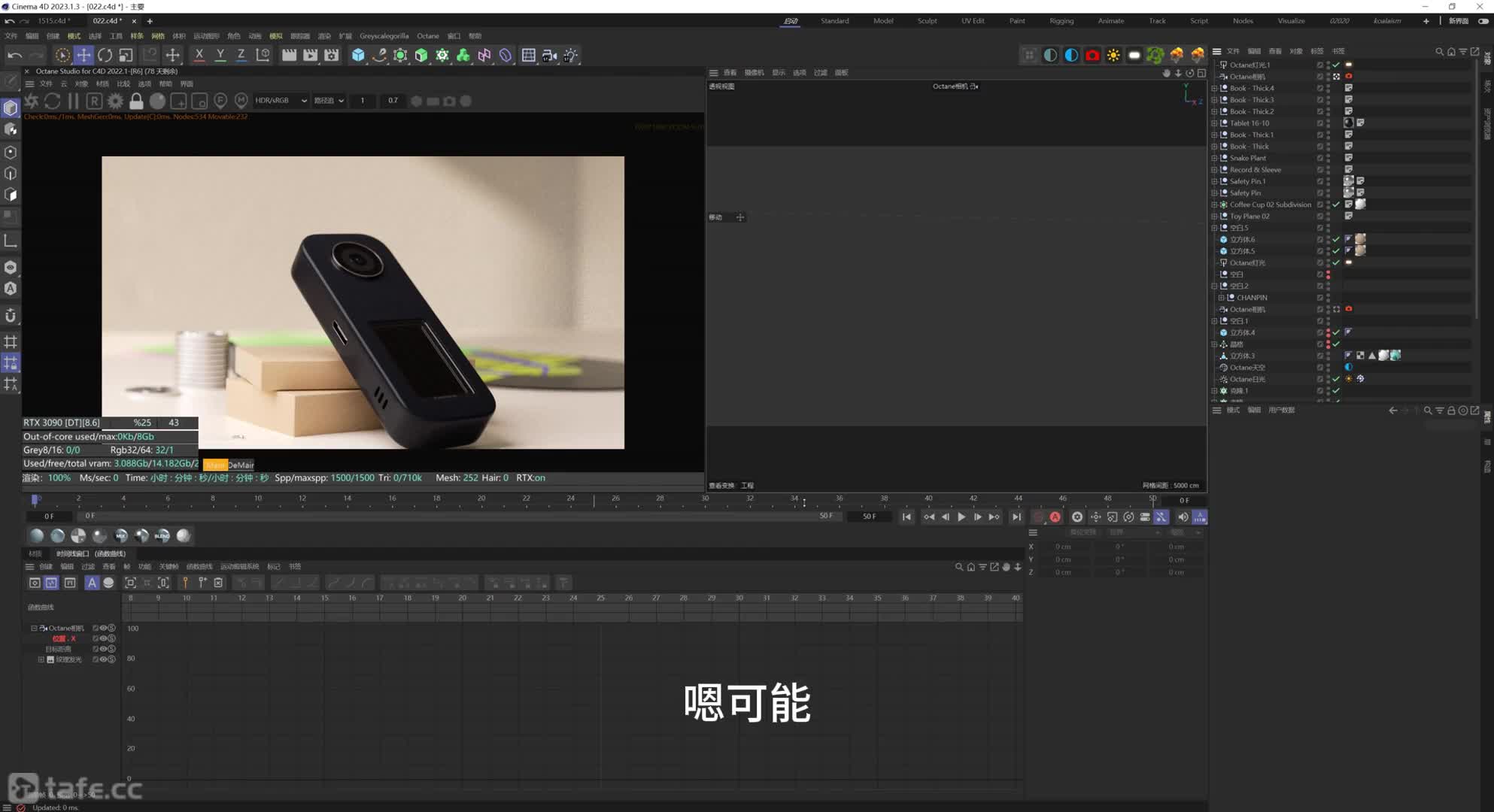Image resolution: width=1494 pixels, height=812 pixels.
Task: Switch to the 1515.c4d document tab
Action: [54, 21]
